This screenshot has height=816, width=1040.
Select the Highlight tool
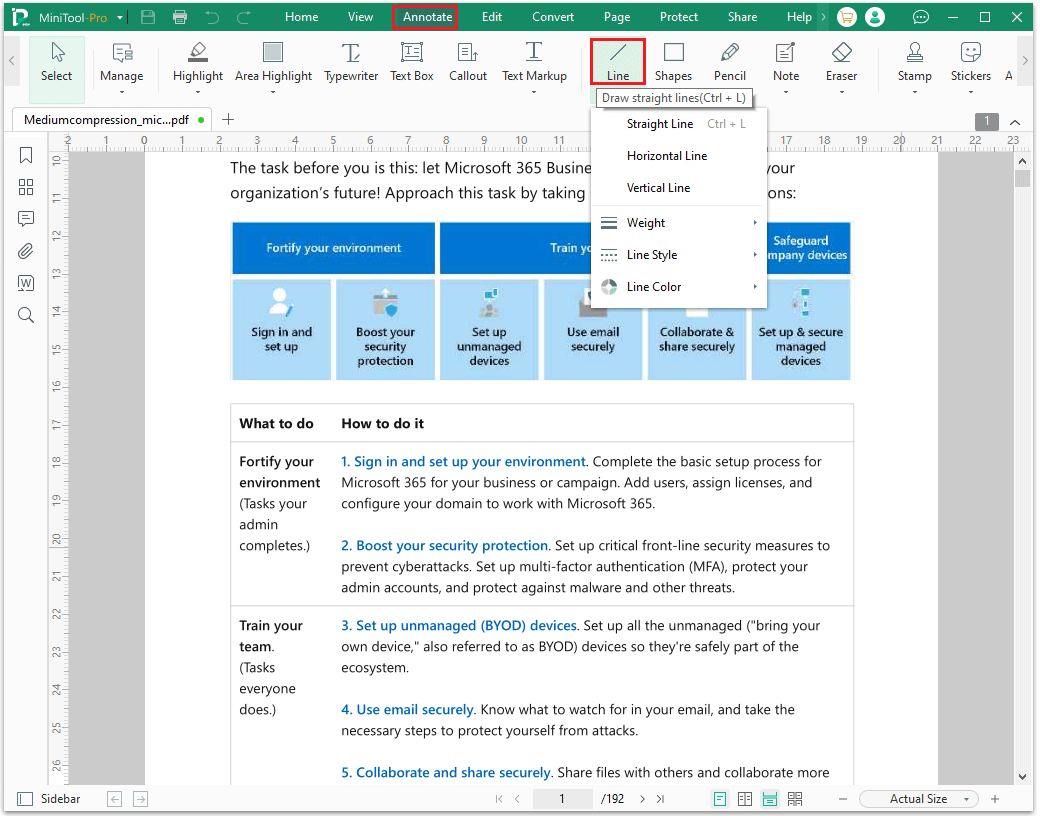pyautogui.click(x=197, y=62)
